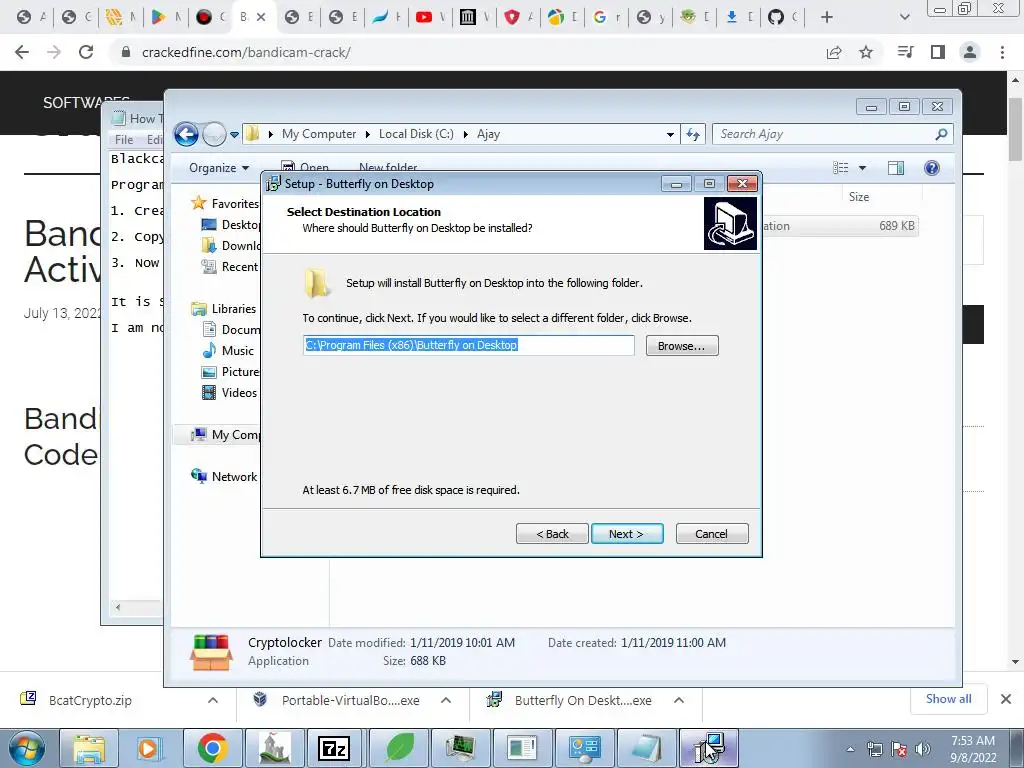Share this page icon in Chrome
This screenshot has height=768, width=1024.
click(834, 52)
